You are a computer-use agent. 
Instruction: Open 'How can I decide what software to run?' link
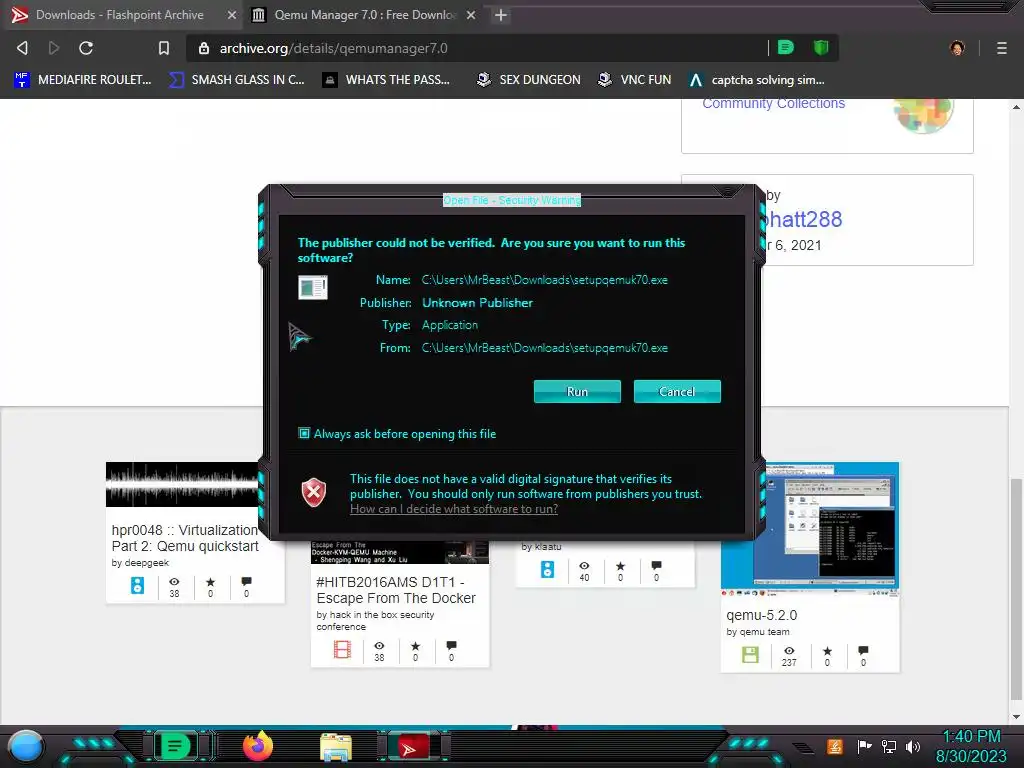(454, 509)
